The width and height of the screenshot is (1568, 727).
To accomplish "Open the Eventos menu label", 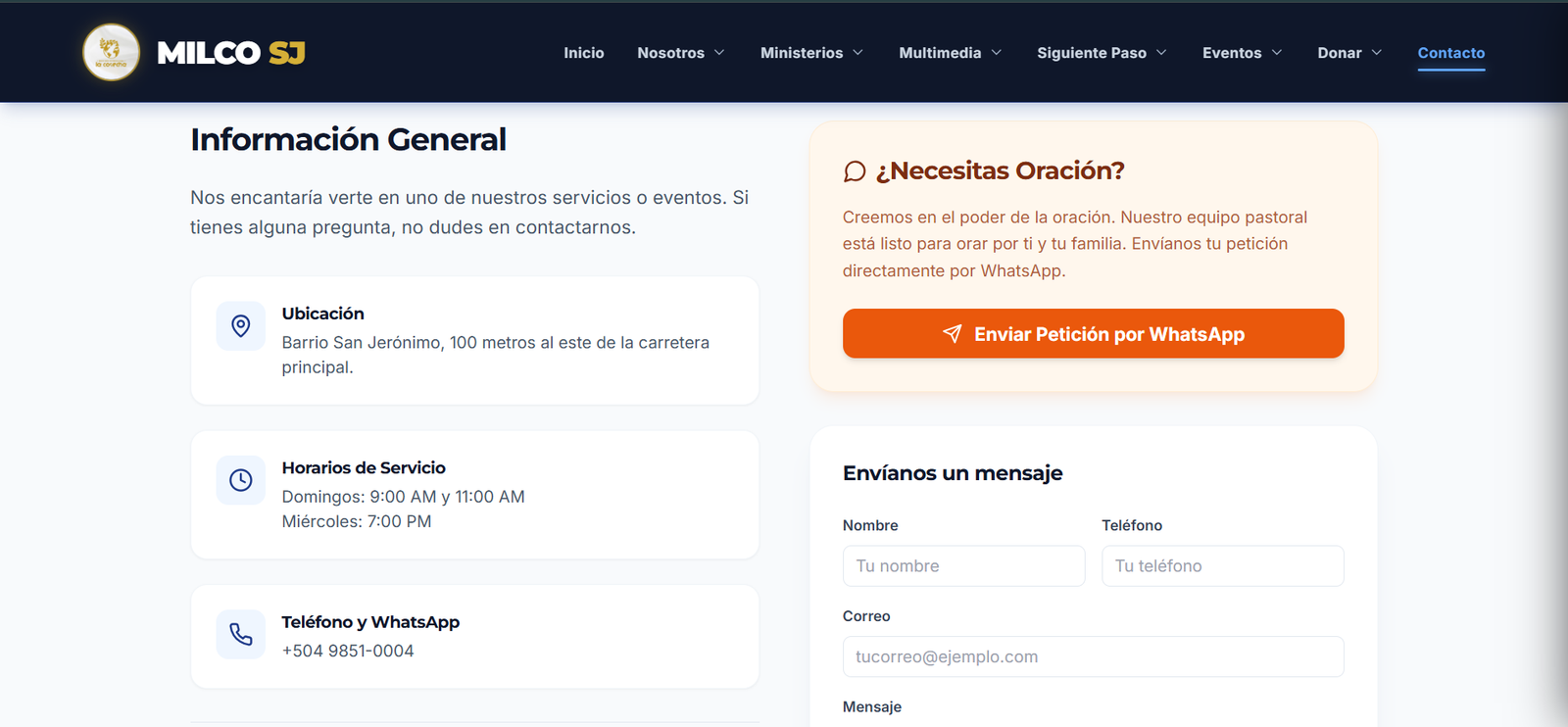I will (1232, 53).
